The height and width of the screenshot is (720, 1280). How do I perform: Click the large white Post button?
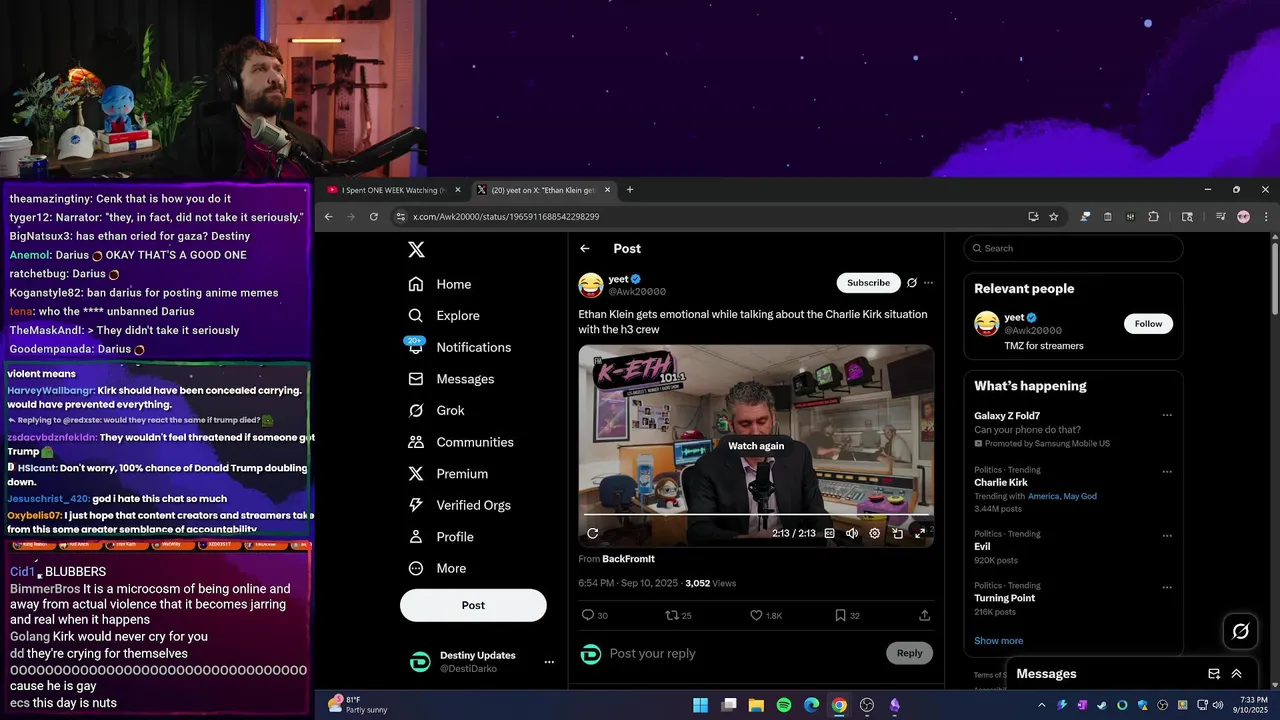tap(473, 605)
